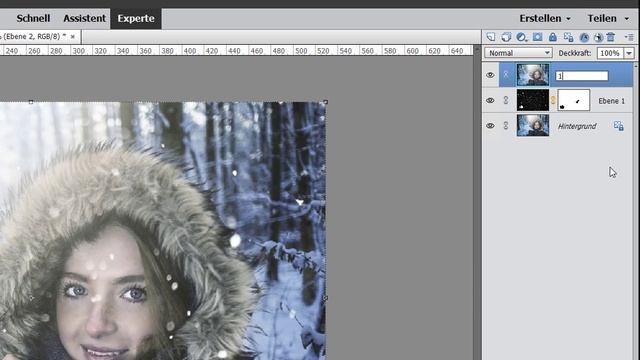640x360 pixels.
Task: Click the mask link chain on Ebene 1
Action: (553, 100)
